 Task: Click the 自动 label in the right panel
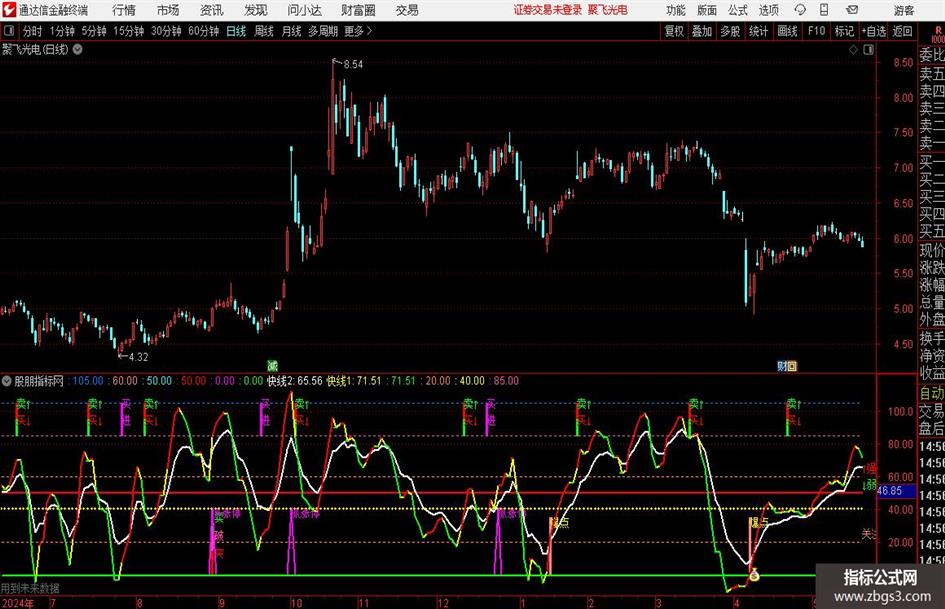932,393
